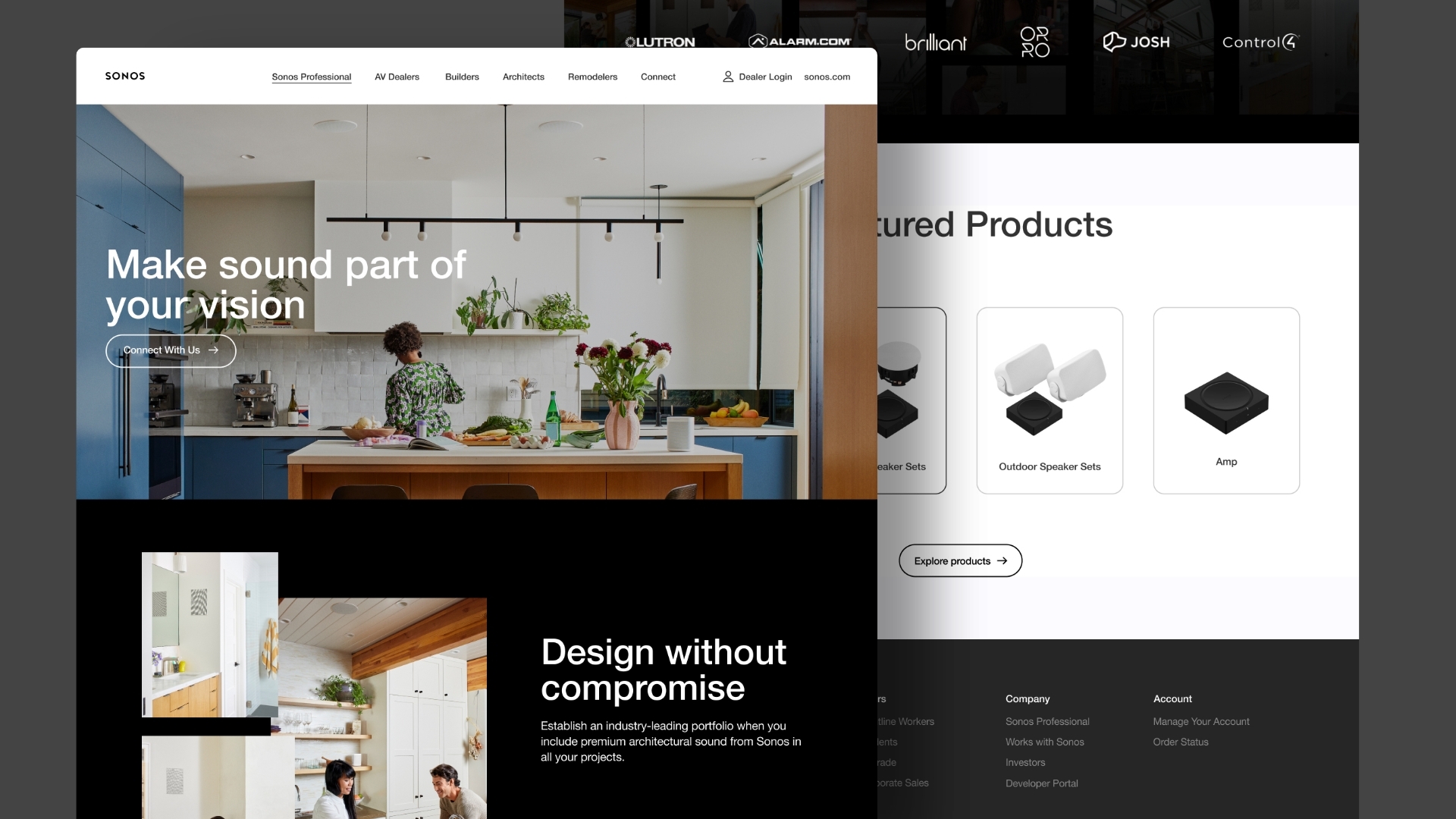1456x819 pixels.
Task: Click the AV Dealers navigation link
Action: (x=396, y=76)
